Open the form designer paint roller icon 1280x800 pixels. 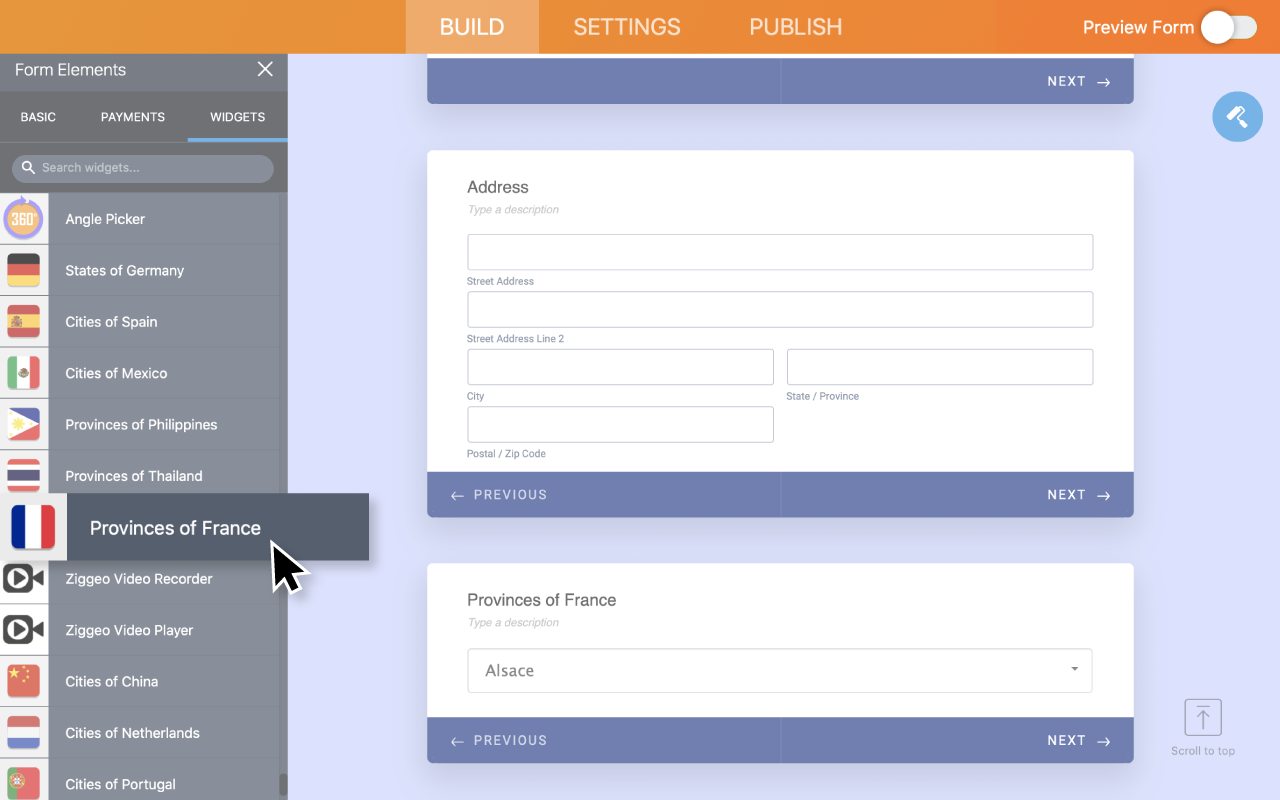tap(1237, 117)
